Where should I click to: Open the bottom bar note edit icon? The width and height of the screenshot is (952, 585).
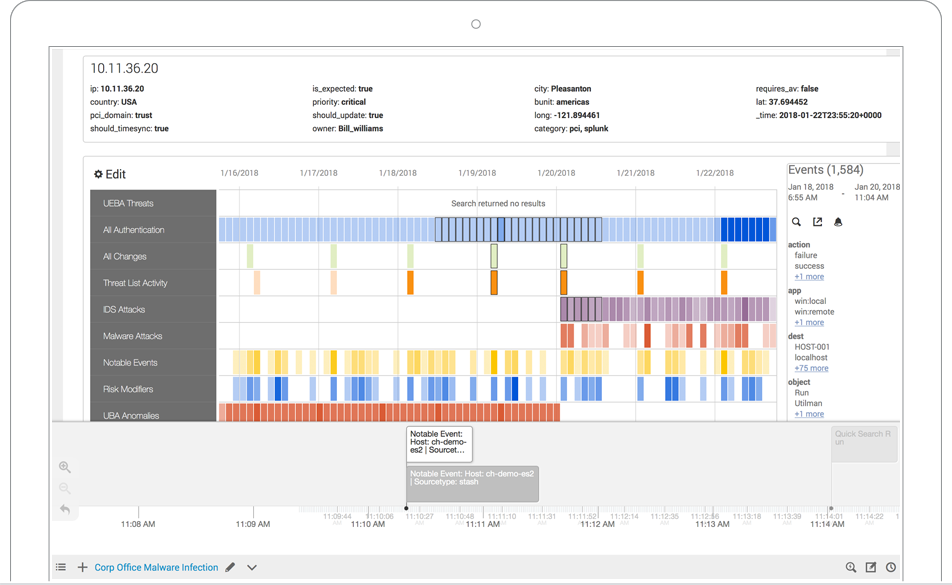pyautogui.click(x=871, y=567)
